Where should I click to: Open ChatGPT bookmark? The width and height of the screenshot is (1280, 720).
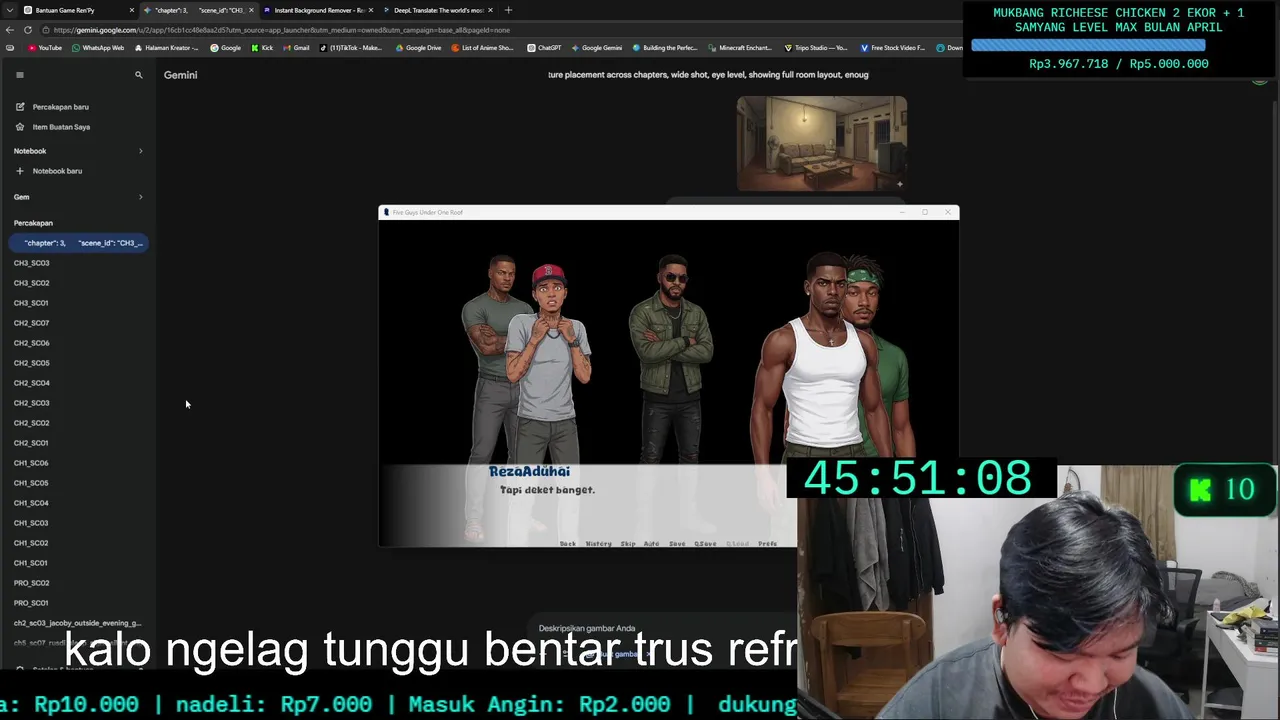[x=544, y=48]
